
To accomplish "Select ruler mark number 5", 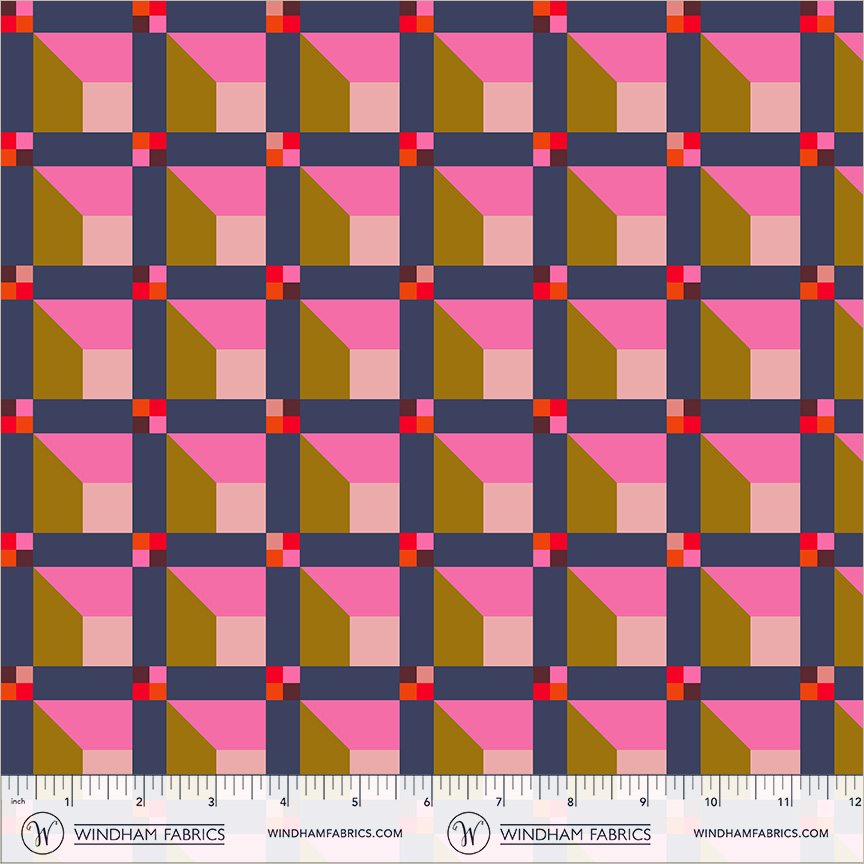I will [355, 802].
